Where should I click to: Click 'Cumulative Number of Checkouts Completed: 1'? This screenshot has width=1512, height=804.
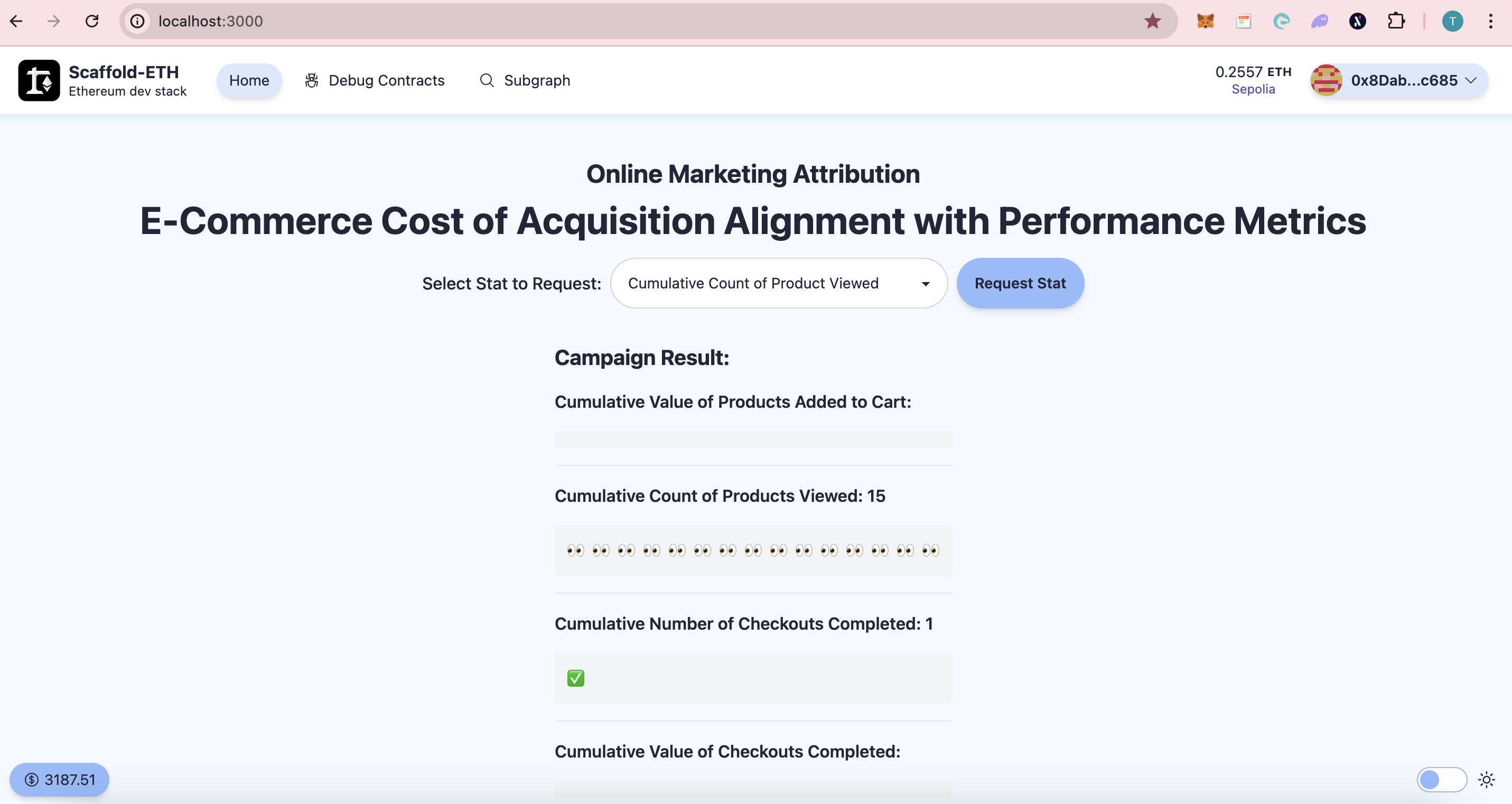pos(744,624)
